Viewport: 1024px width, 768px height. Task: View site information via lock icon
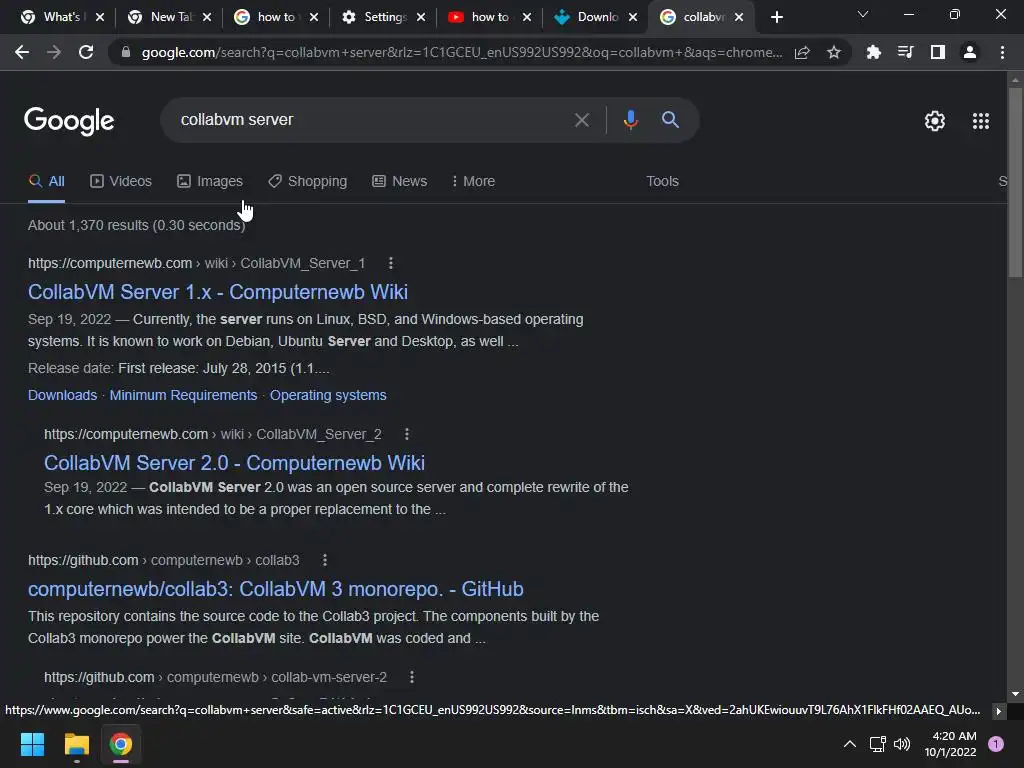coord(126,52)
